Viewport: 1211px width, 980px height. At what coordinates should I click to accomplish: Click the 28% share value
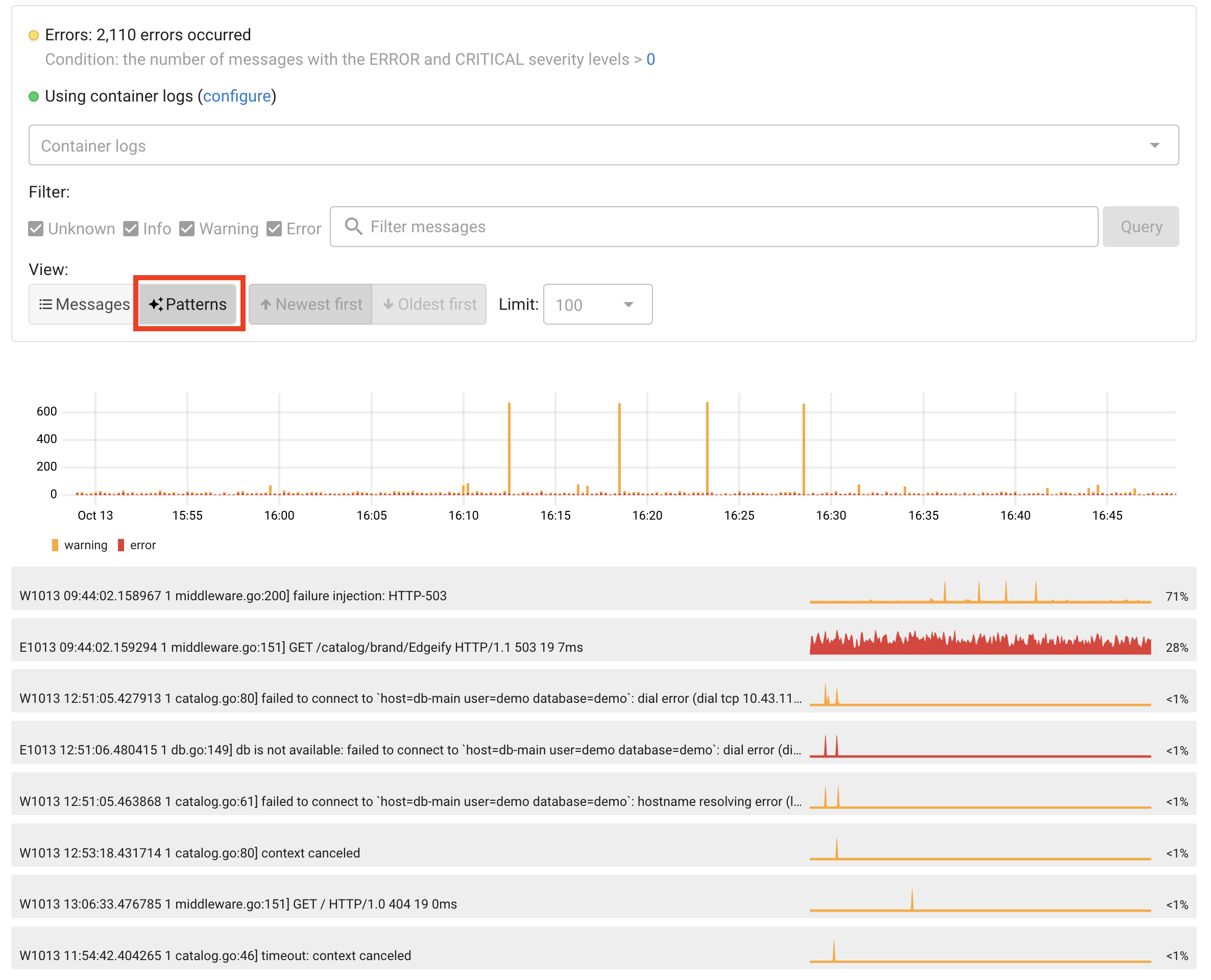click(x=1177, y=648)
